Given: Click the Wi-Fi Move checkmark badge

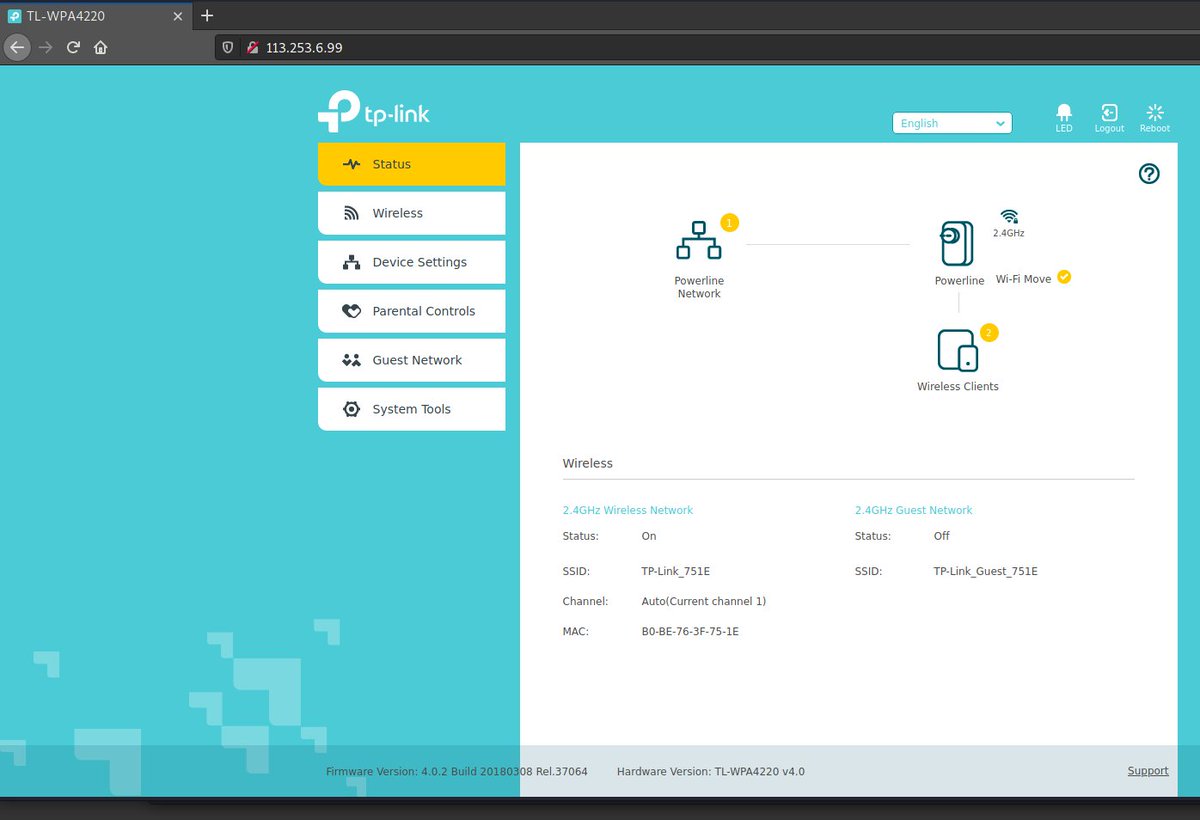Looking at the screenshot, I should pyautogui.click(x=1064, y=277).
